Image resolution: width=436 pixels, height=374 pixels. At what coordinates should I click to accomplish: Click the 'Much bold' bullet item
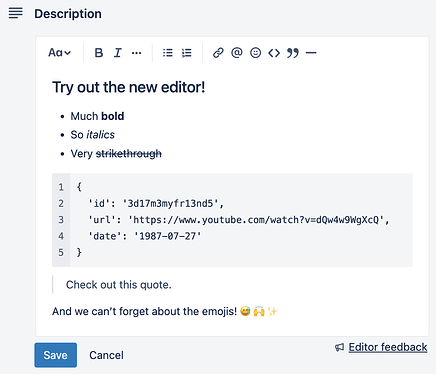97,116
